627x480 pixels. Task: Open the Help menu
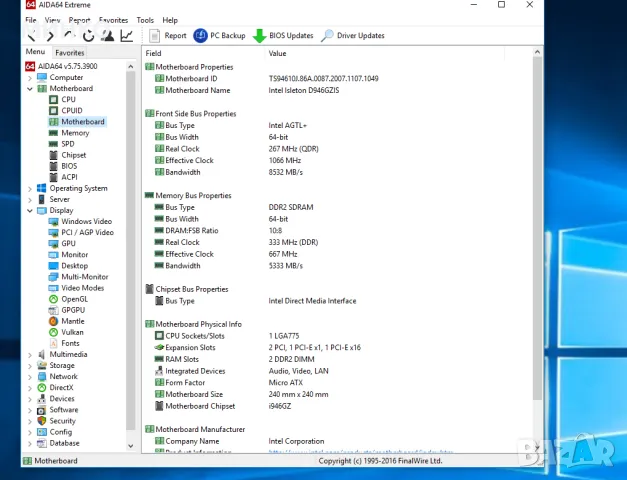pos(170,20)
